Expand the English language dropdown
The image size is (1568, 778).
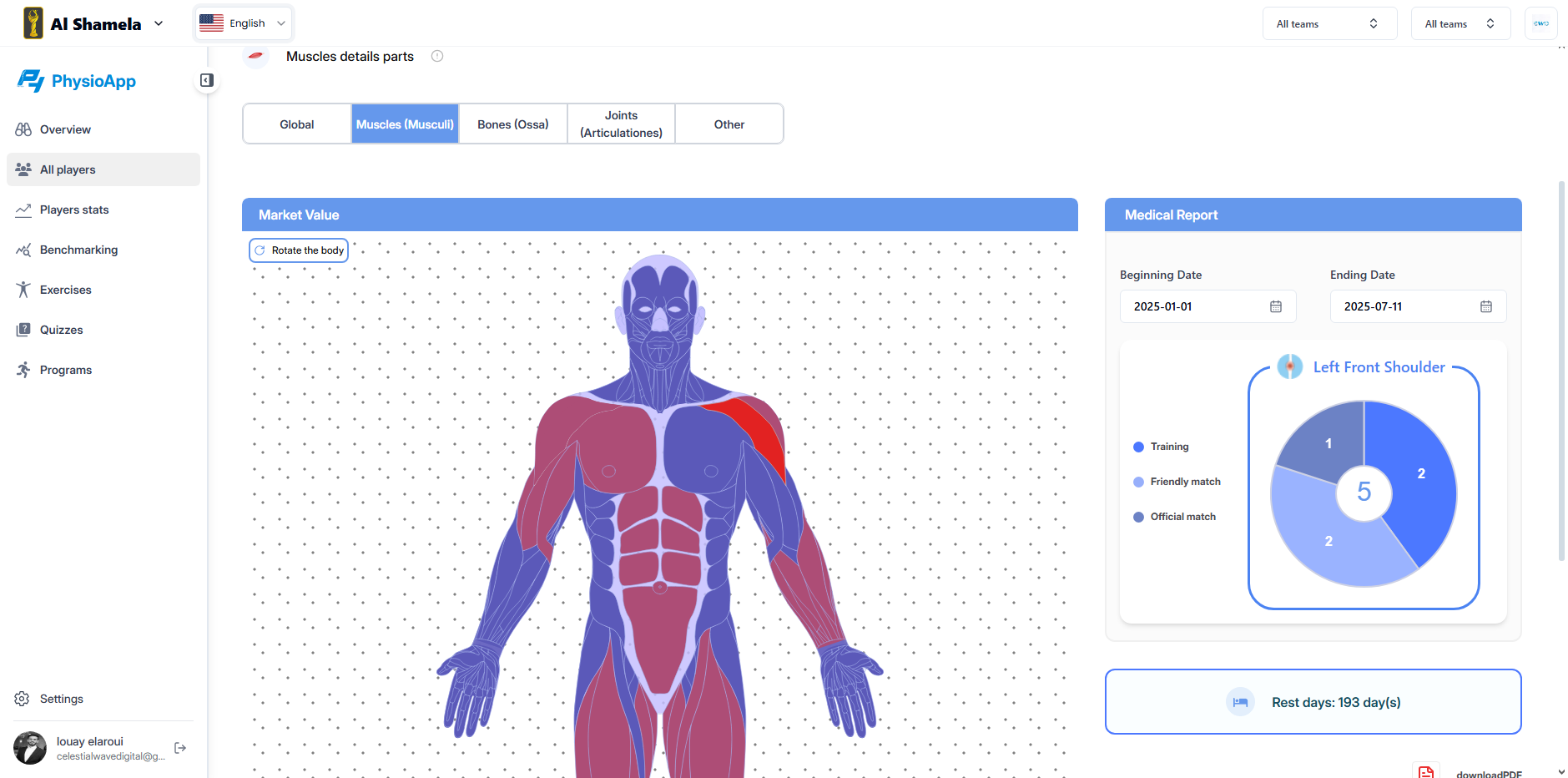pos(244,23)
